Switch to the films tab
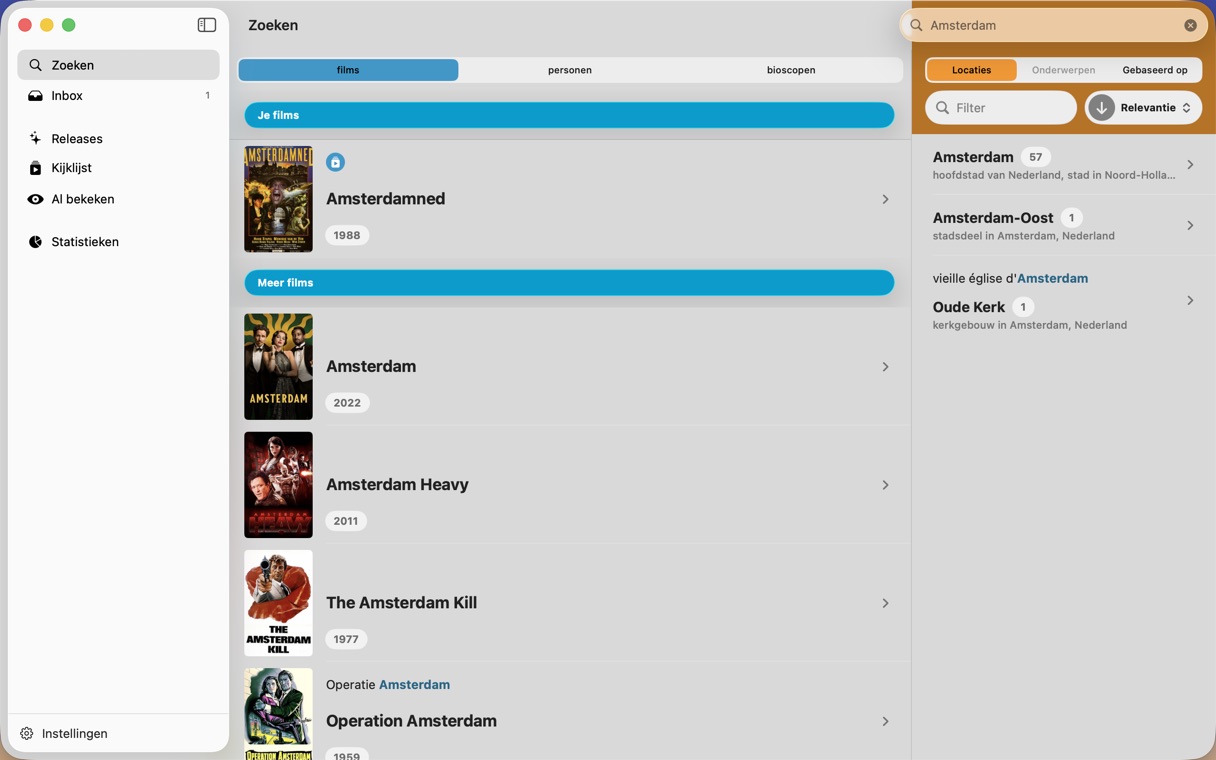 348,70
